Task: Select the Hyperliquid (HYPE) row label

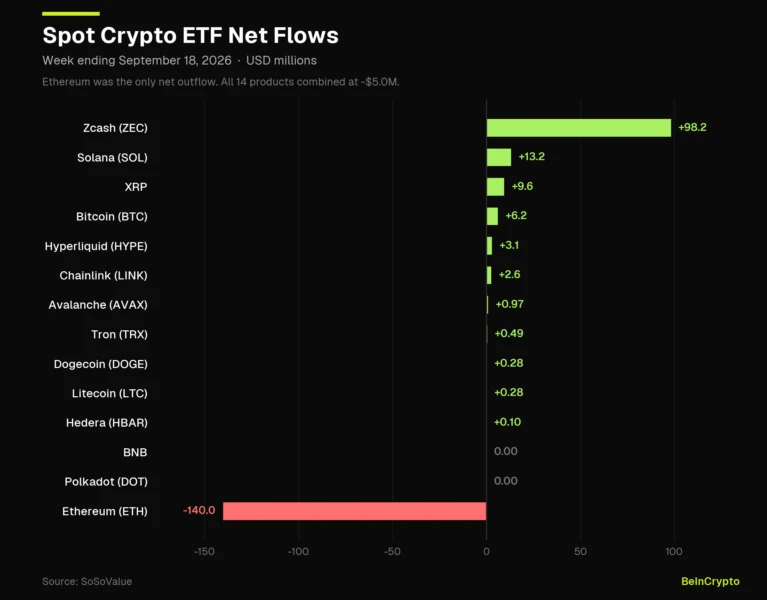Action: coord(96,246)
